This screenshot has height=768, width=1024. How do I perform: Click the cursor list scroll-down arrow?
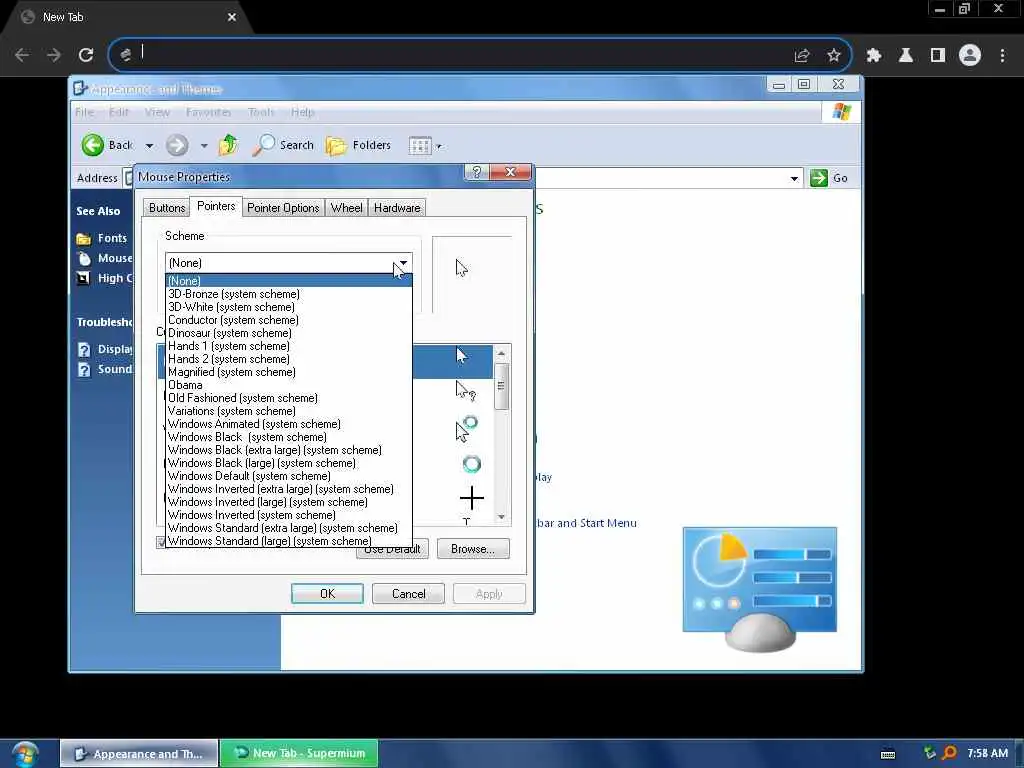[502, 517]
